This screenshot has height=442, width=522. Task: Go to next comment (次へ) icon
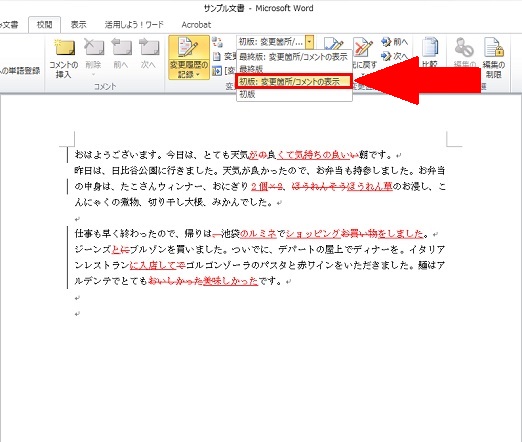149,53
